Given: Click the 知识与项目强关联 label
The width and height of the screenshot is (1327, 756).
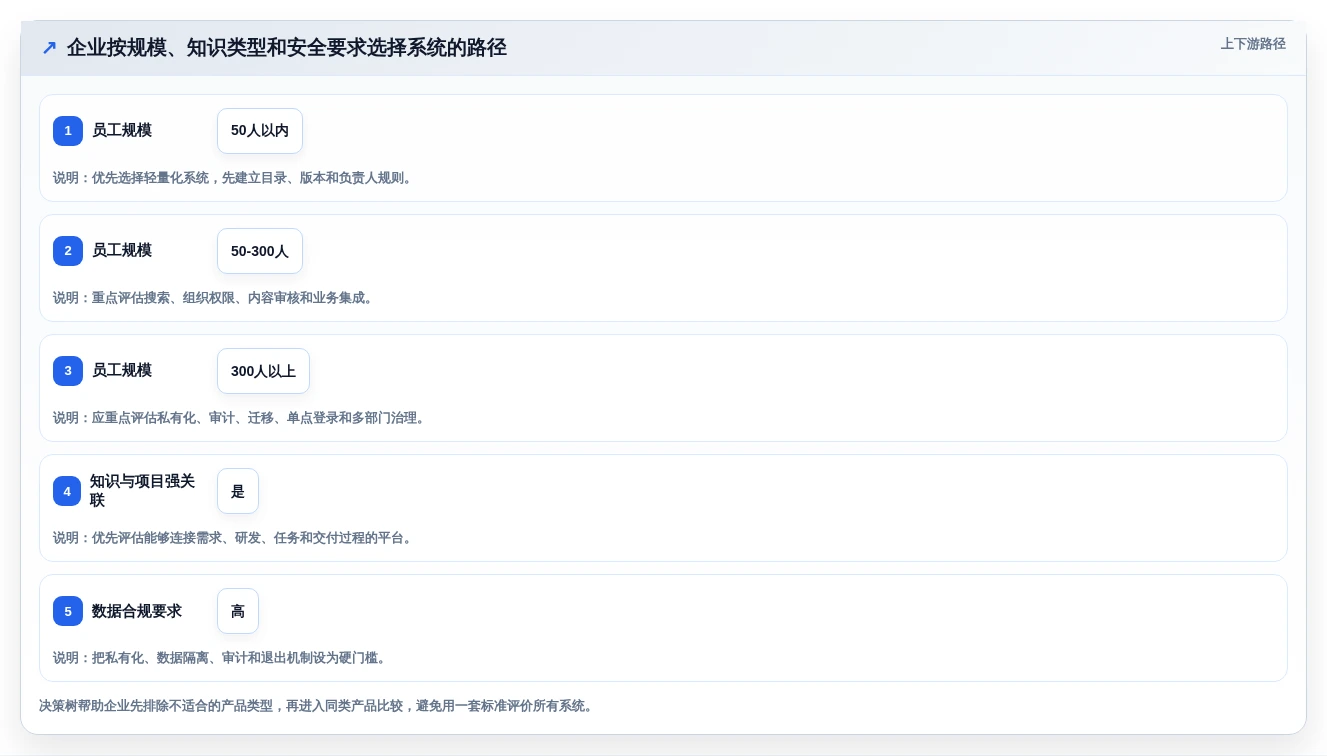Looking at the screenshot, I should pos(144,490).
